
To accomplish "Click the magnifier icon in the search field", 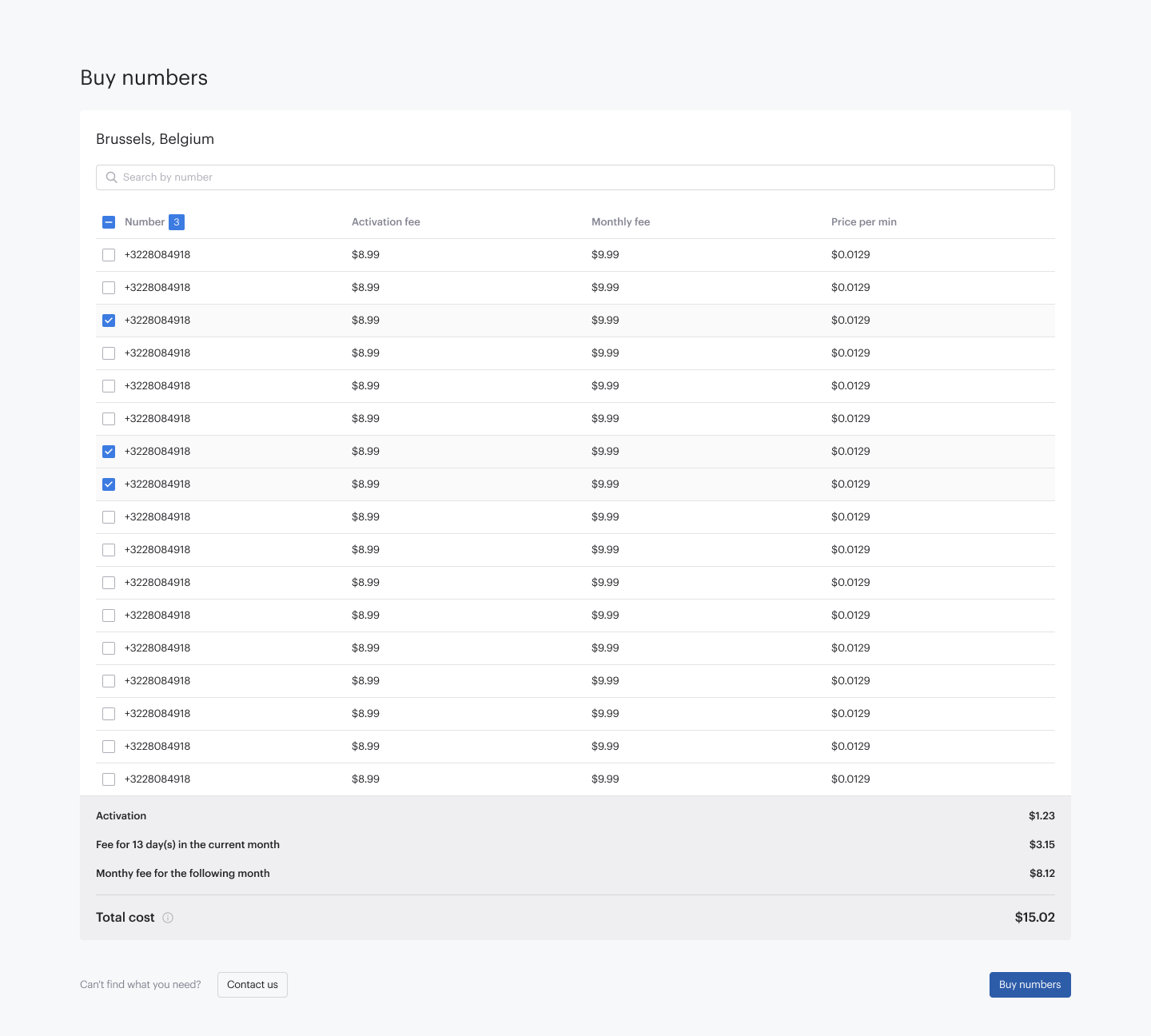I will click(x=112, y=177).
